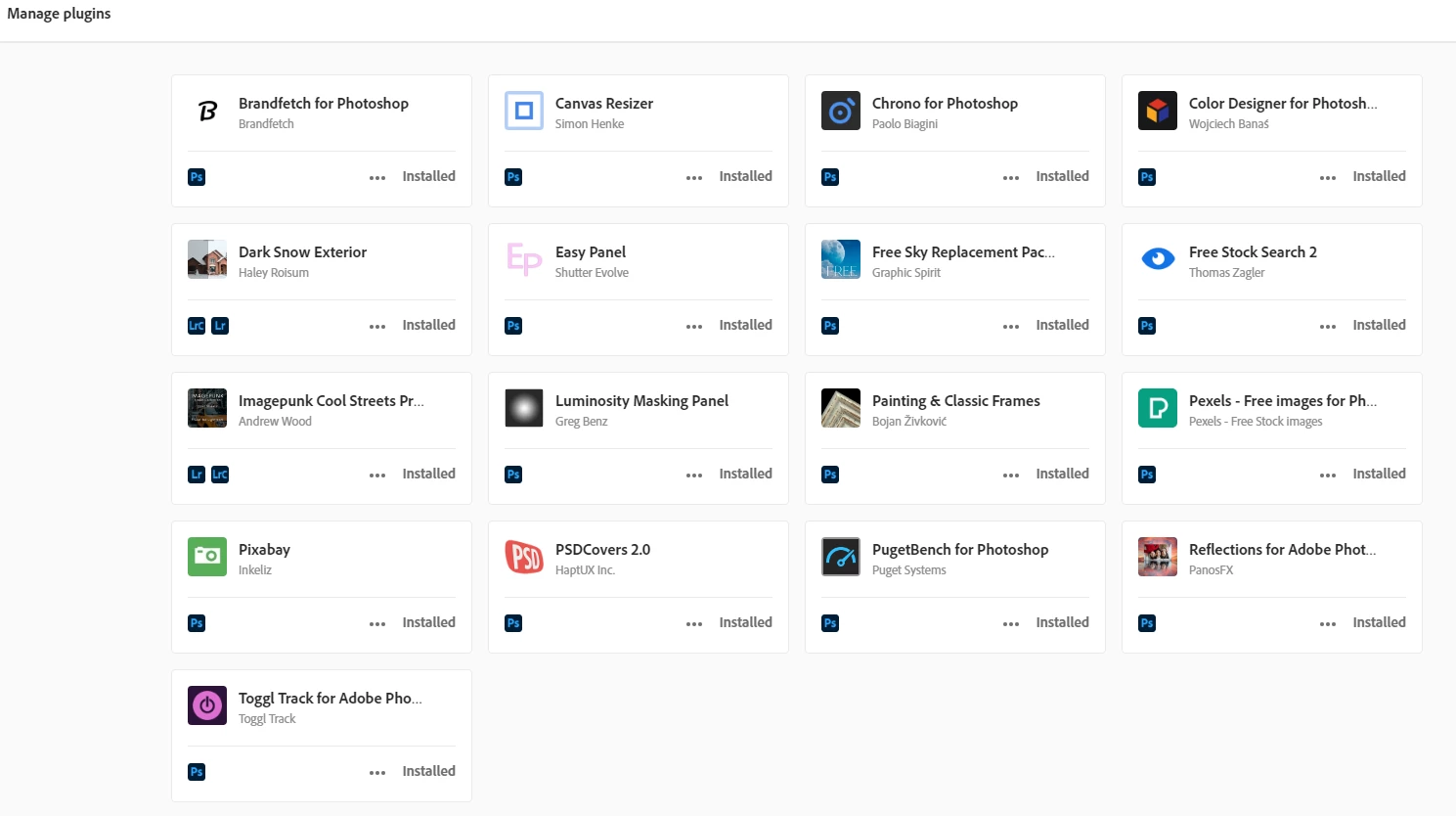The image size is (1456, 816).
Task: Open the Brandfetch for Photoshop title
Action: click(324, 104)
